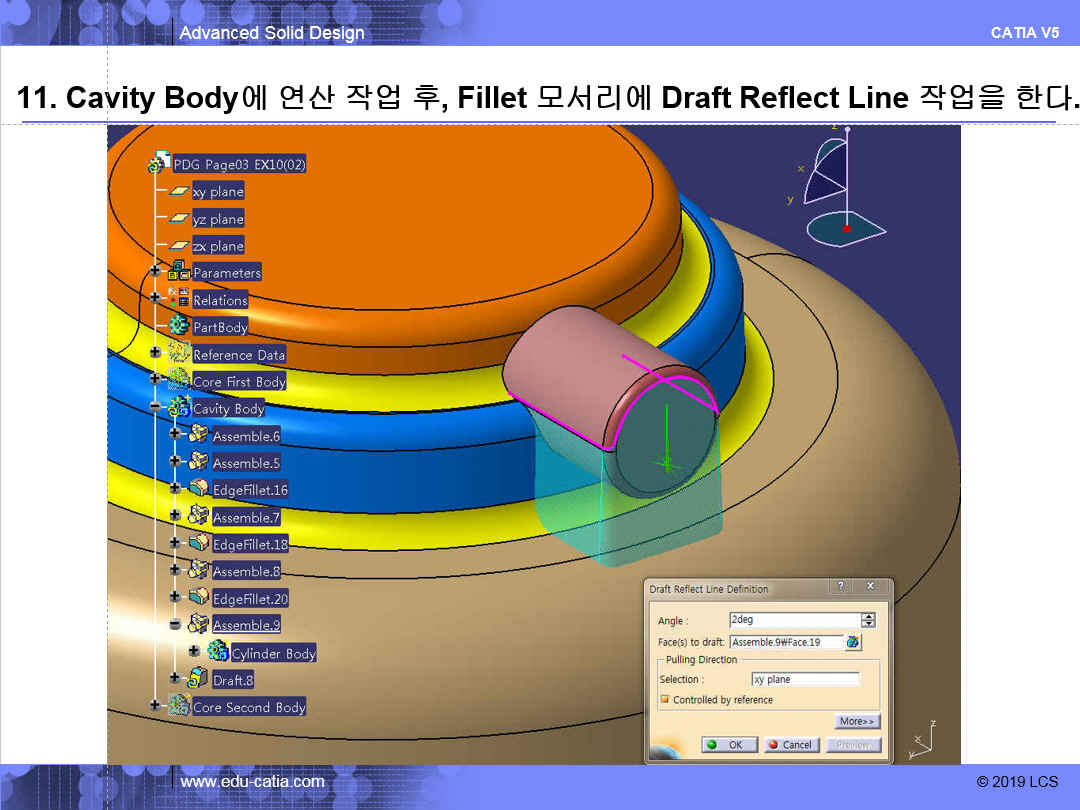
Task: Click the Relations node icon
Action: click(x=179, y=298)
